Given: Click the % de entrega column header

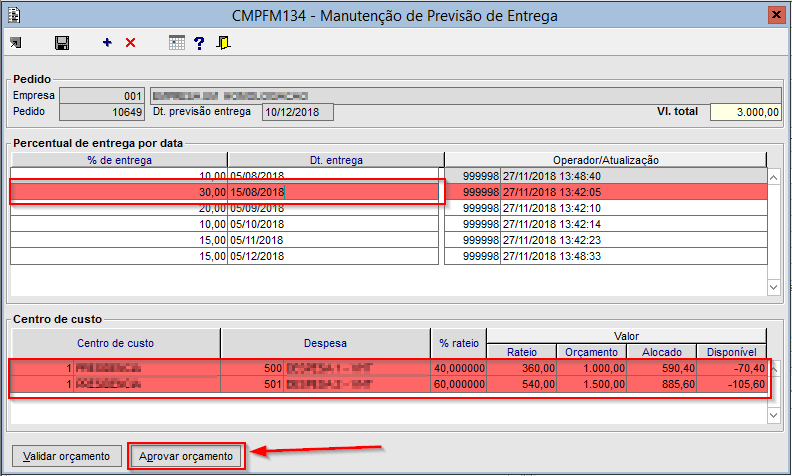Looking at the screenshot, I should coord(119,160).
